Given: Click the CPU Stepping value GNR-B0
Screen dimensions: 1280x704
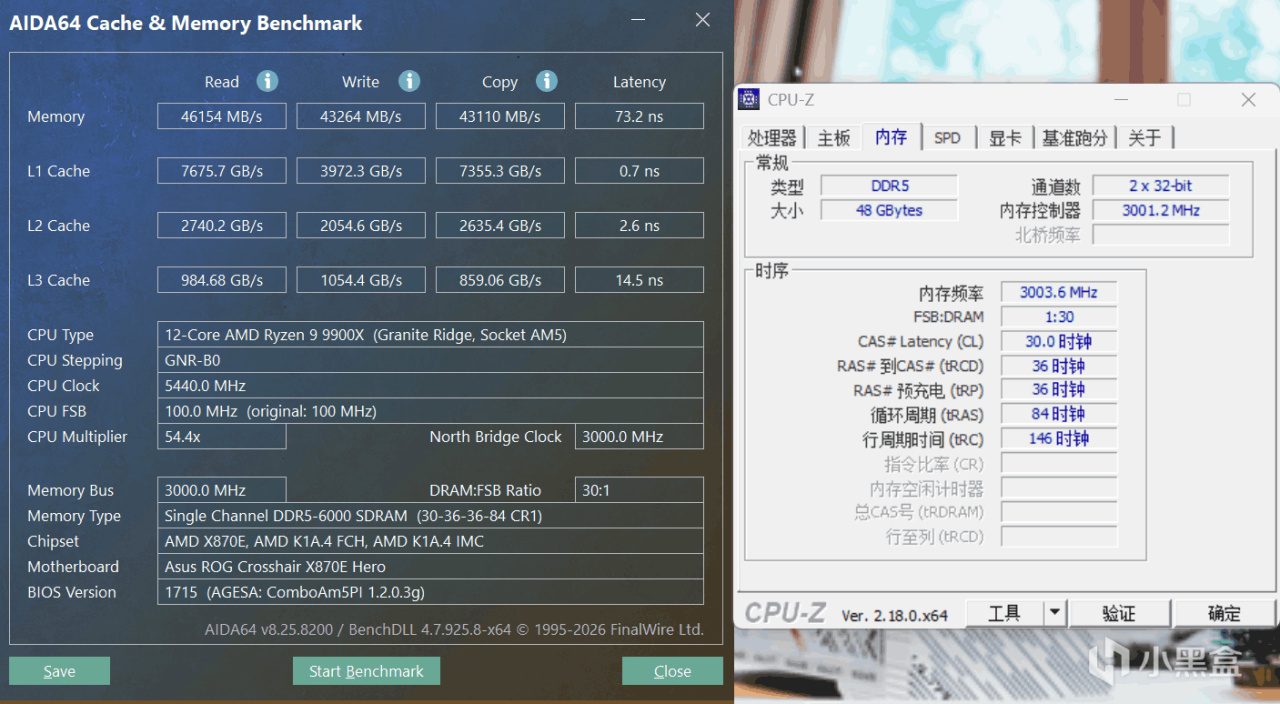Looking at the screenshot, I should click(430, 360).
